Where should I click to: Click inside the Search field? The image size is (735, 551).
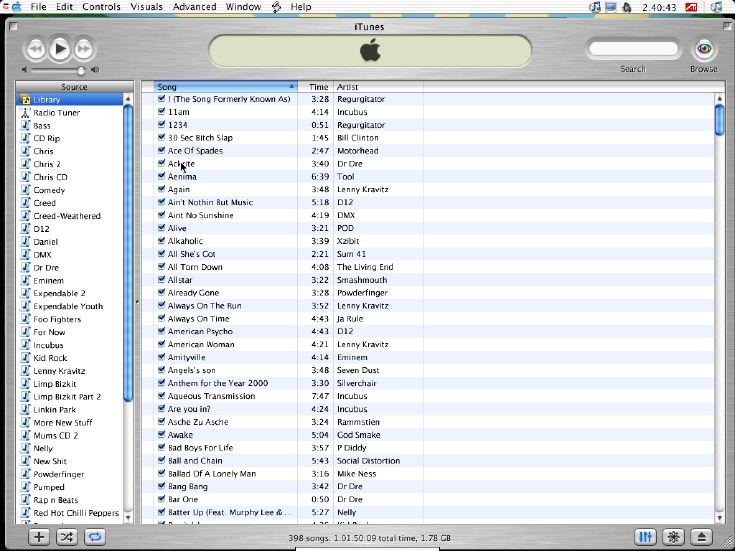(x=633, y=49)
